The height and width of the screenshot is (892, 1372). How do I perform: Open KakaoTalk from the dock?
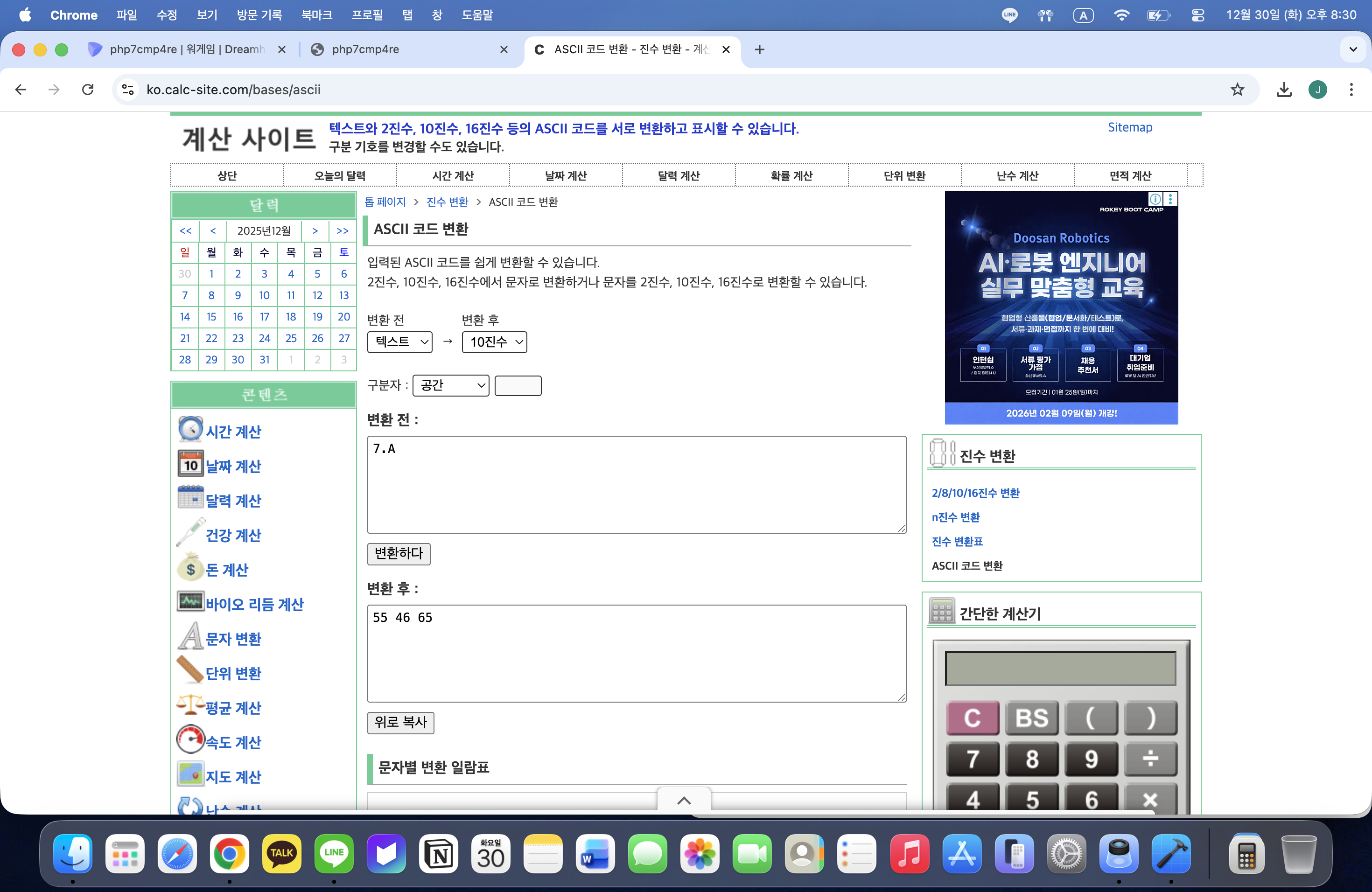point(281,853)
